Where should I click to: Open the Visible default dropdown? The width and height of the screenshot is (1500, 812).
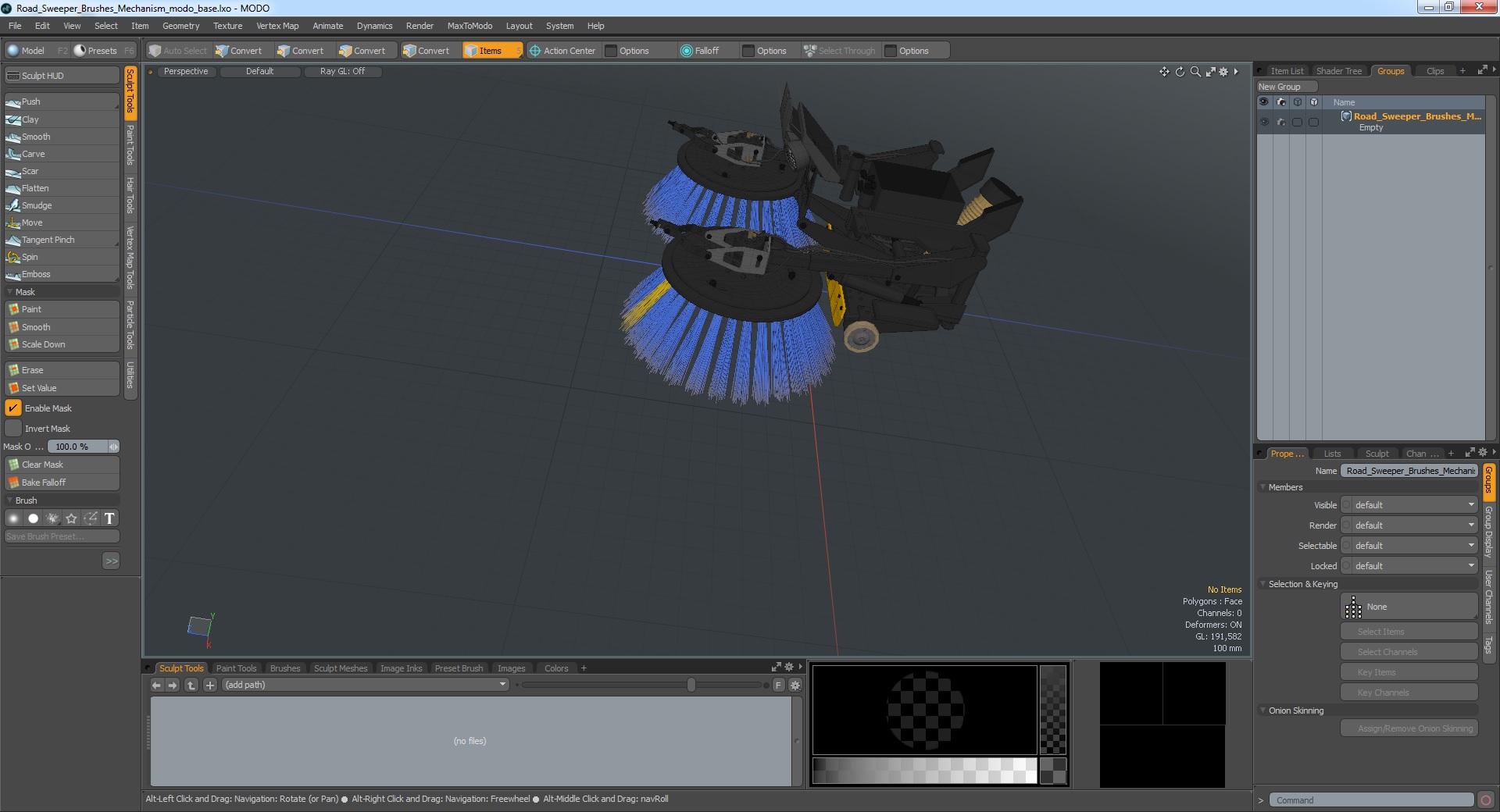(1409, 505)
